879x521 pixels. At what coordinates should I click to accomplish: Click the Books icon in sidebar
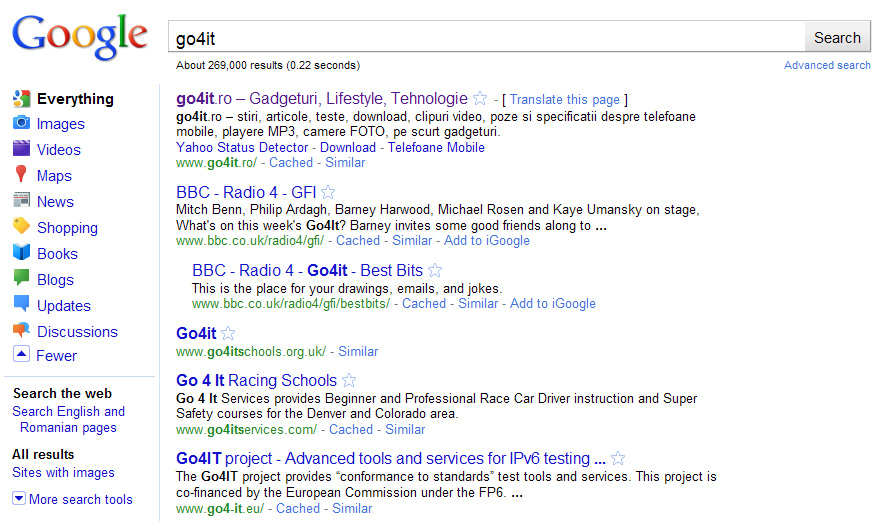[x=21, y=252]
